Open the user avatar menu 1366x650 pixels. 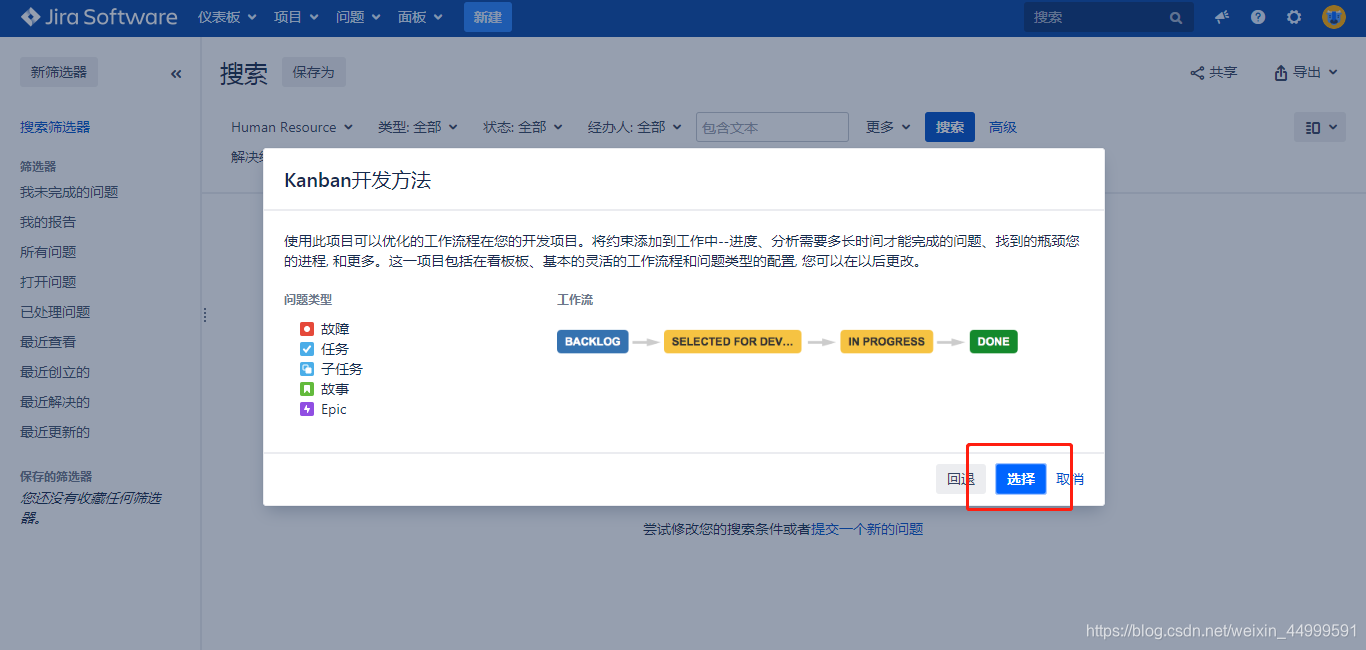[1334, 17]
